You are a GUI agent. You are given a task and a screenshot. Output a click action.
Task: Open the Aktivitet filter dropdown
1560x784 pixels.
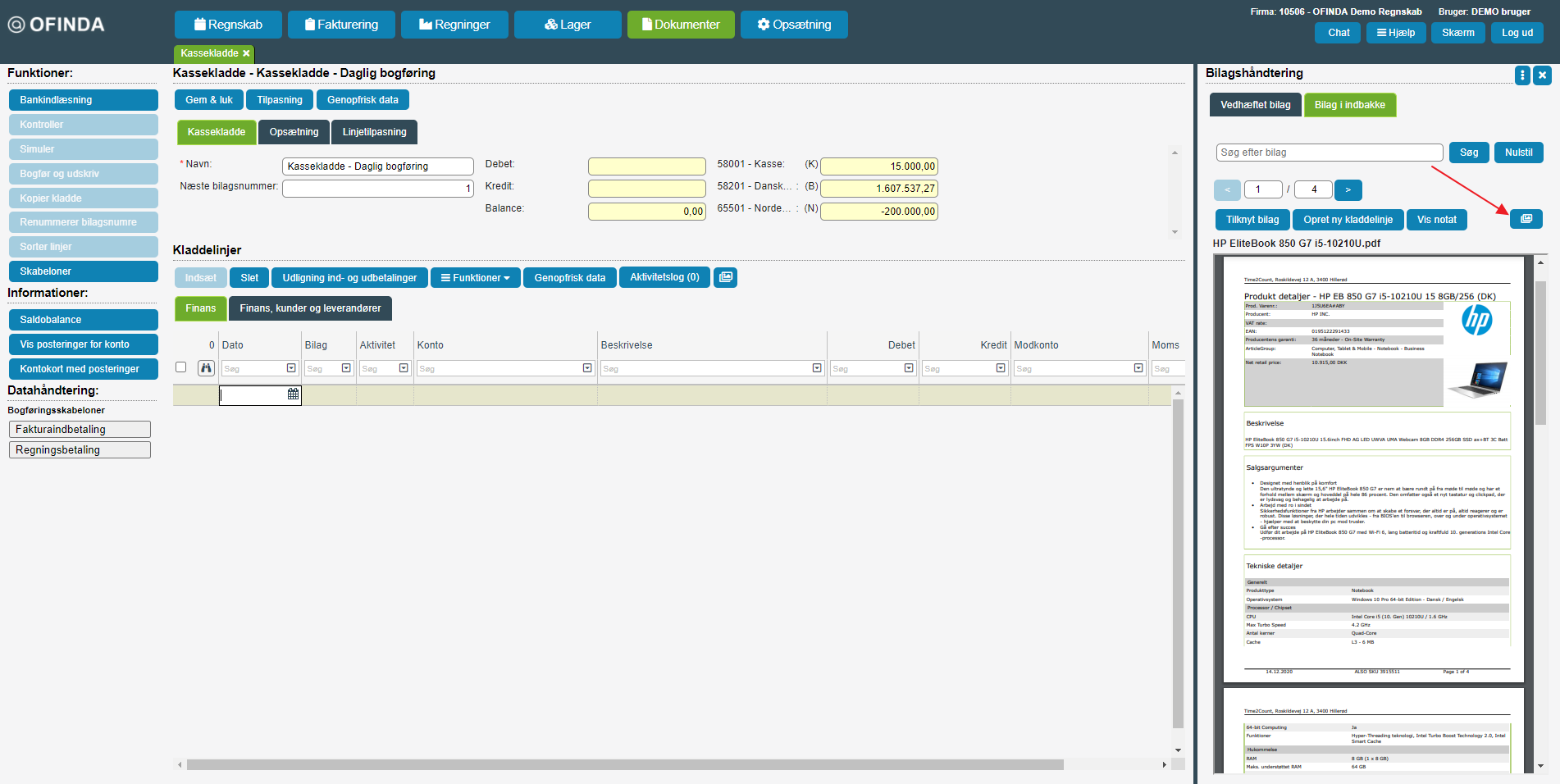(x=404, y=368)
